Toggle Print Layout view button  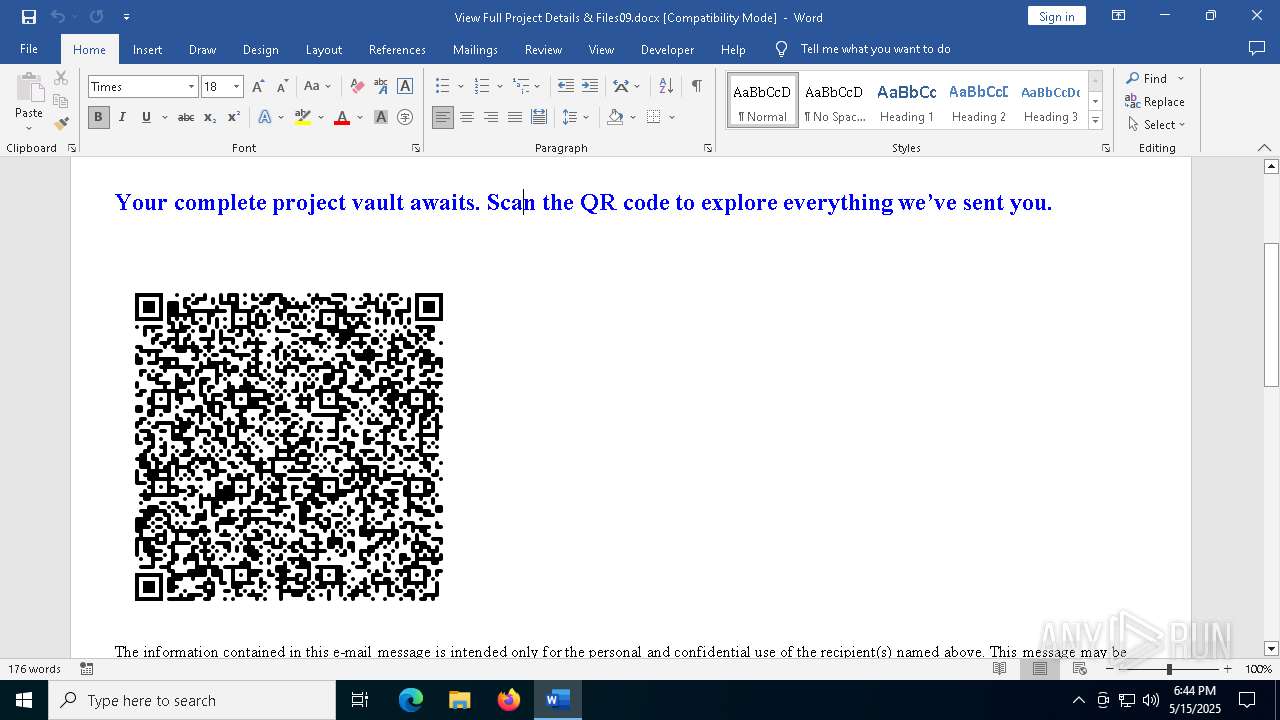pyautogui.click(x=1040, y=669)
